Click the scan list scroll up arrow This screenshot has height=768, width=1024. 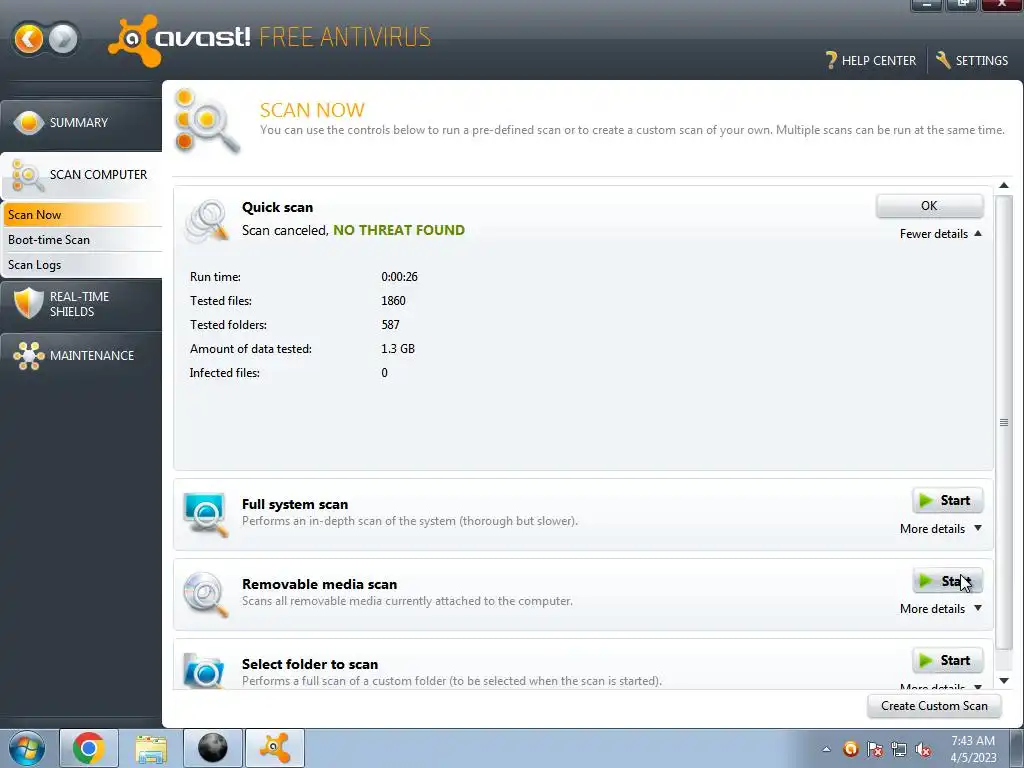[x=1004, y=186]
